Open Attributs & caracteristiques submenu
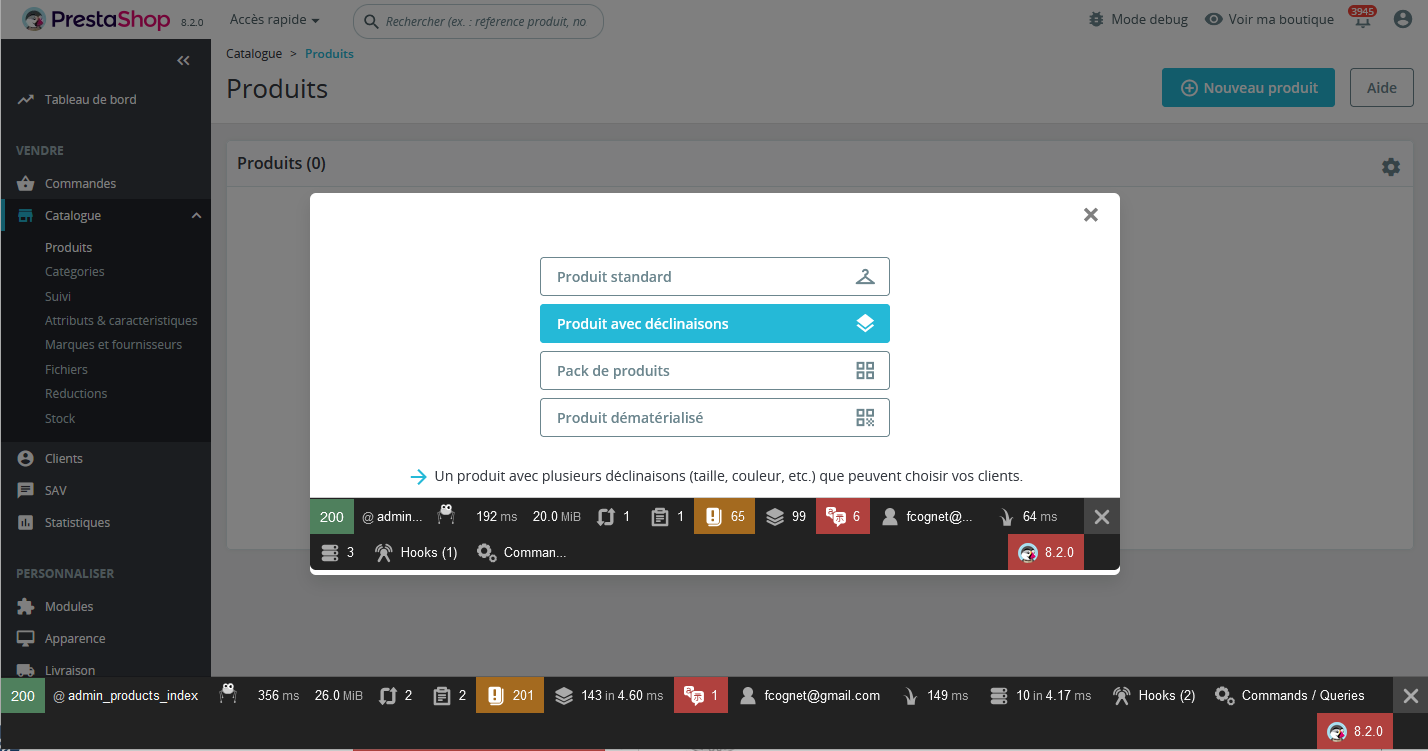Image resolution: width=1428 pixels, height=751 pixels. pyautogui.click(x=121, y=320)
